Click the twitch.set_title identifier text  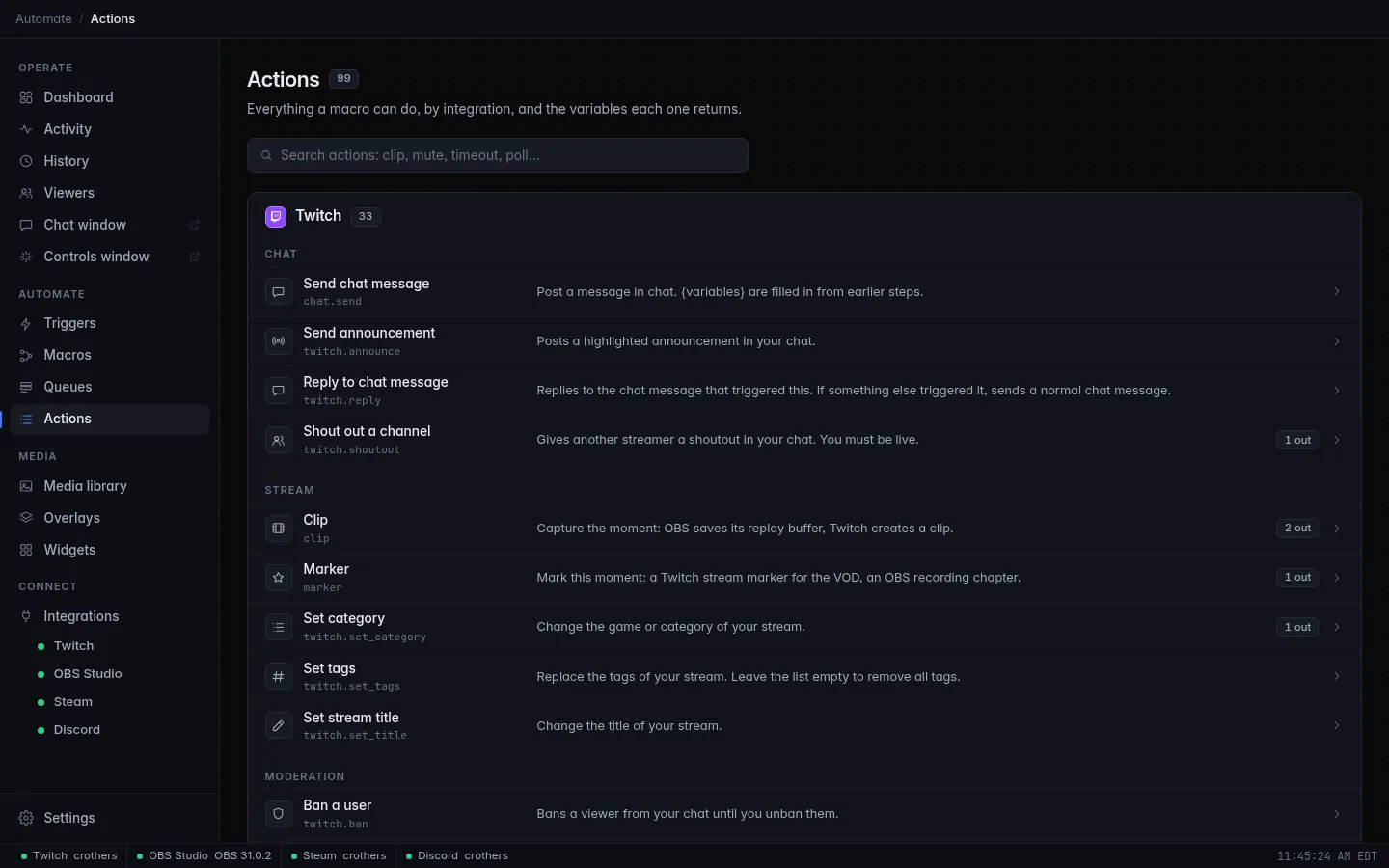355,736
